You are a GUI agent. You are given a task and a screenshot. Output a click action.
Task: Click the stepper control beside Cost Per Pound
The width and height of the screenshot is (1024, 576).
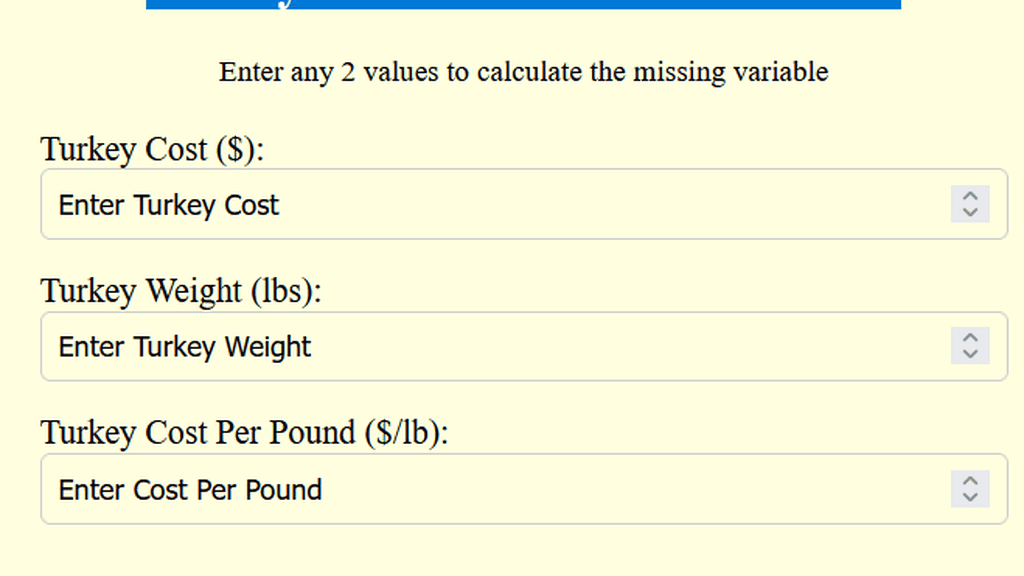970,490
